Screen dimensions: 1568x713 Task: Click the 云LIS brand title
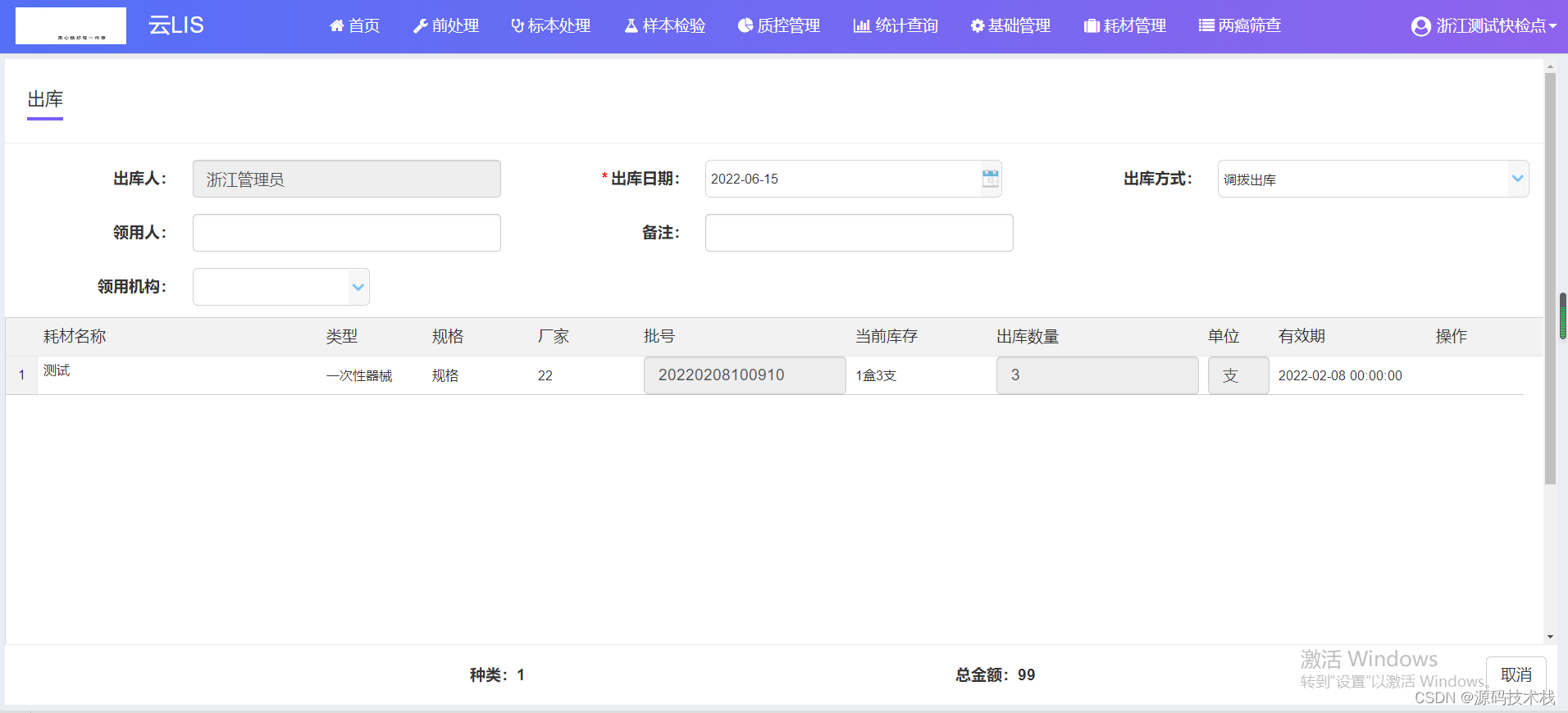(x=175, y=25)
